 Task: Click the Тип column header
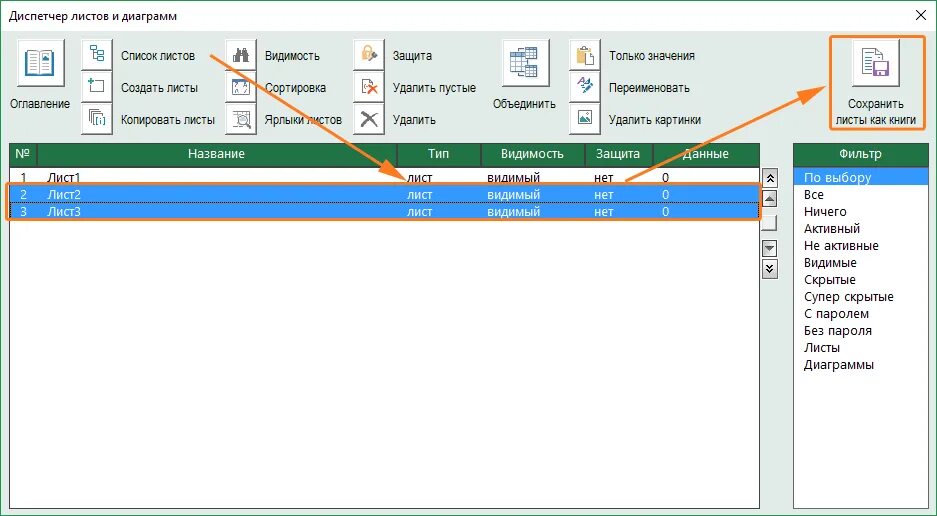coord(439,154)
